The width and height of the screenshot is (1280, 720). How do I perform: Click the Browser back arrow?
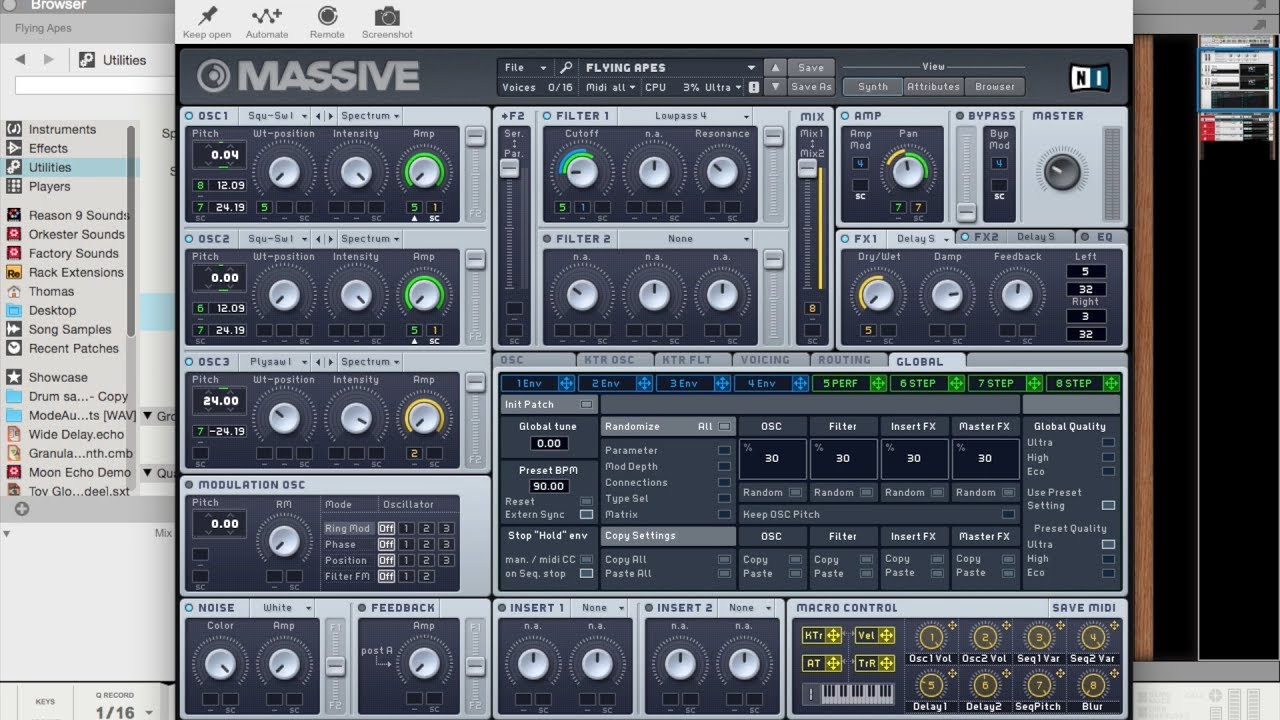coord(20,60)
